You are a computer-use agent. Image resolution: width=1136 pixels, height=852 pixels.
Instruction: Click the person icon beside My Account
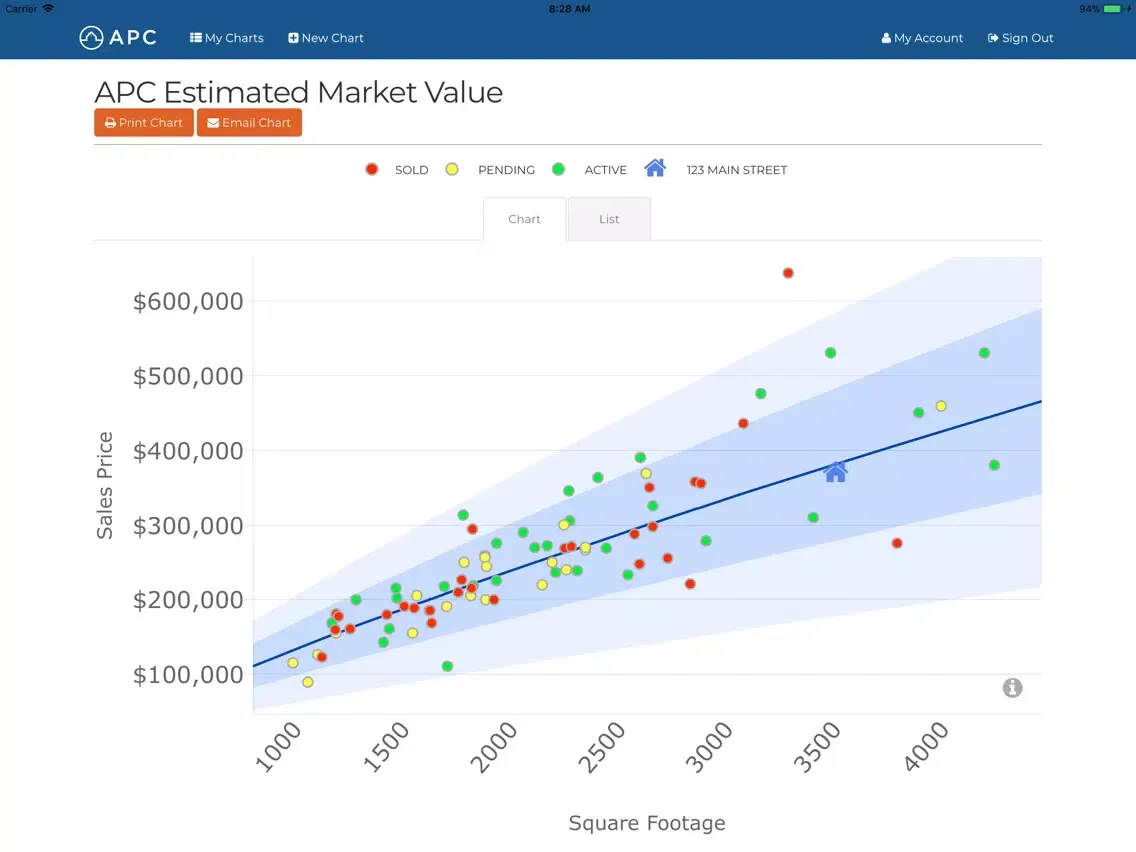click(886, 38)
